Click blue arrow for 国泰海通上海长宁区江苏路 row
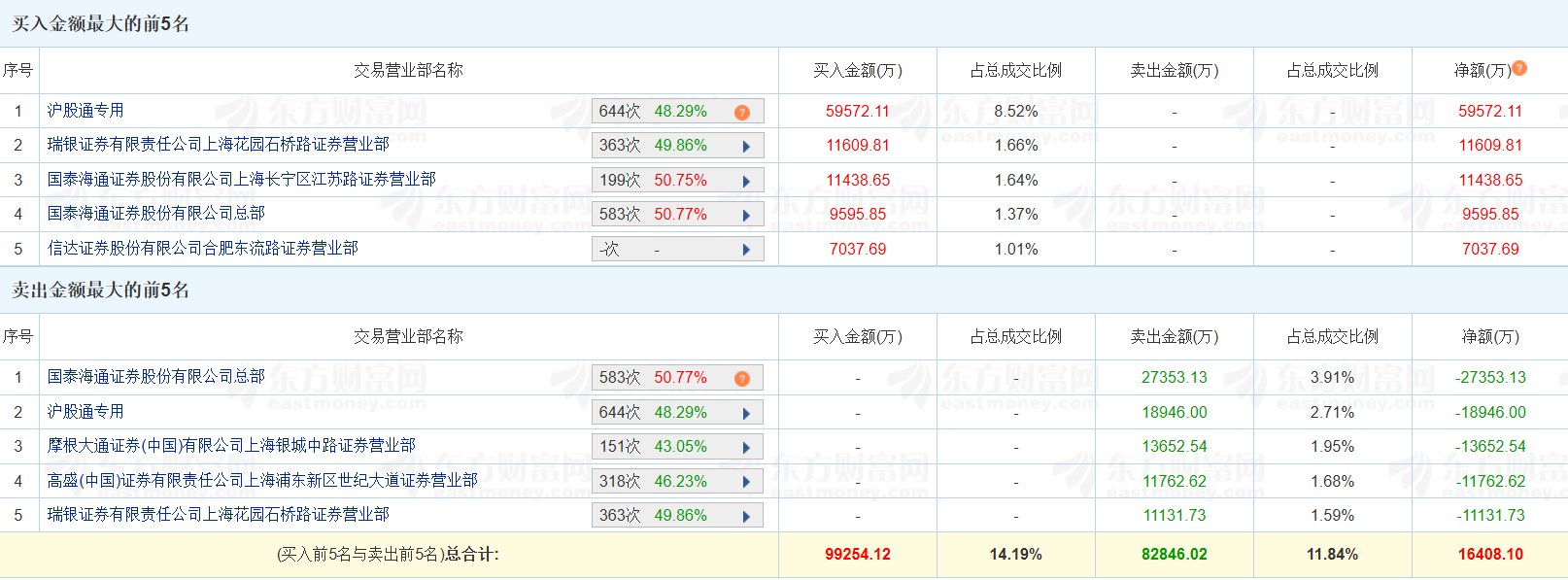 click(746, 181)
